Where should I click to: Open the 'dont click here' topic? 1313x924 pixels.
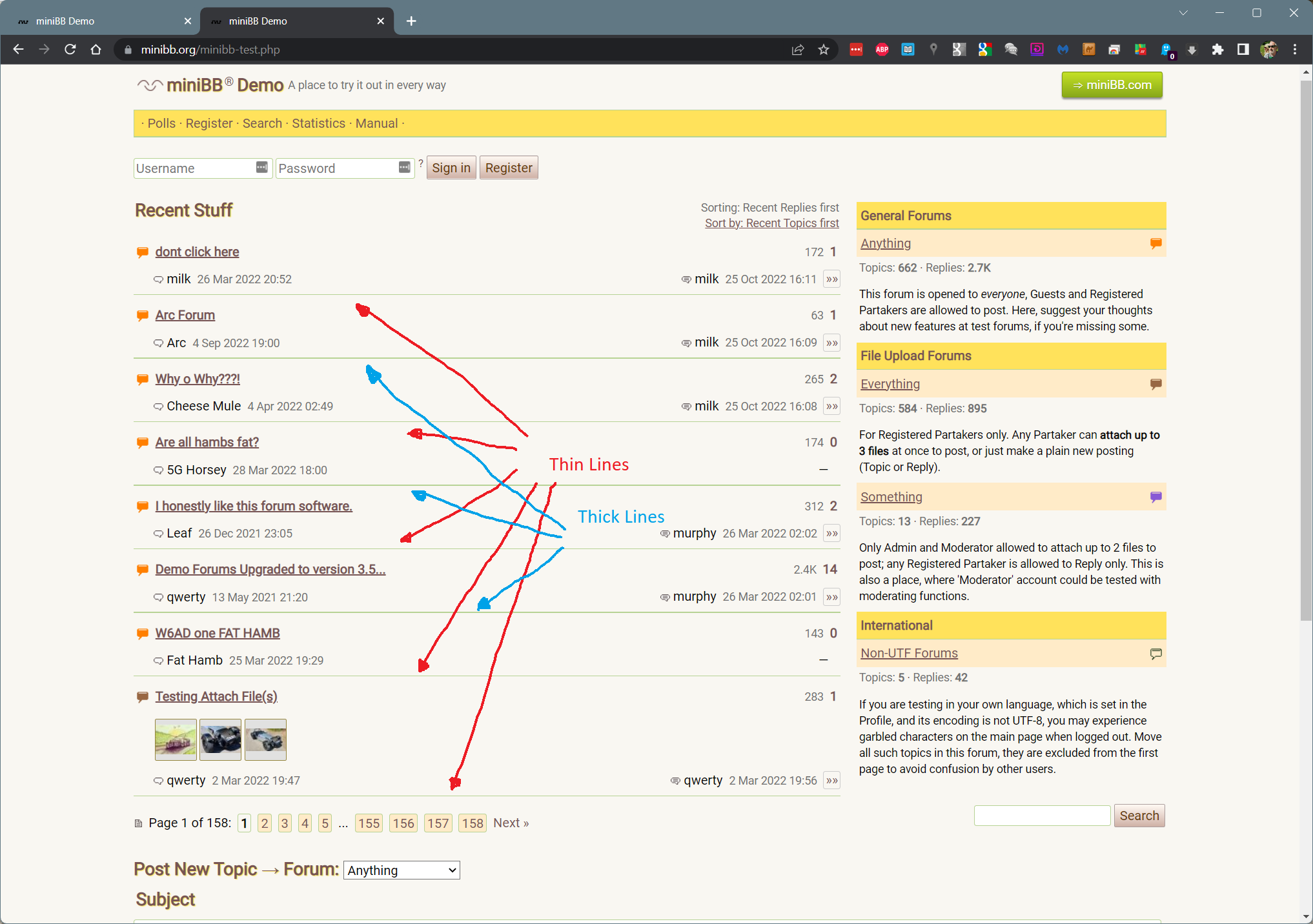click(197, 252)
